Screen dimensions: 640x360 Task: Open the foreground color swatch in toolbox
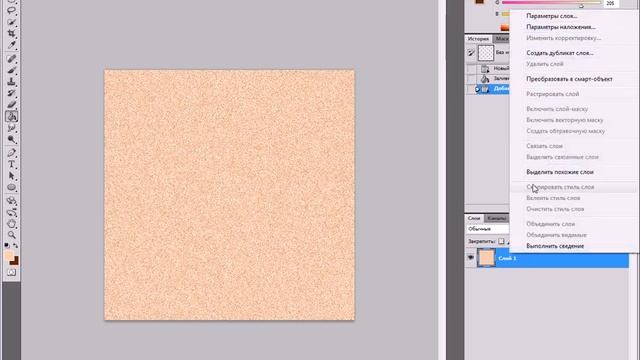click(x=9, y=256)
